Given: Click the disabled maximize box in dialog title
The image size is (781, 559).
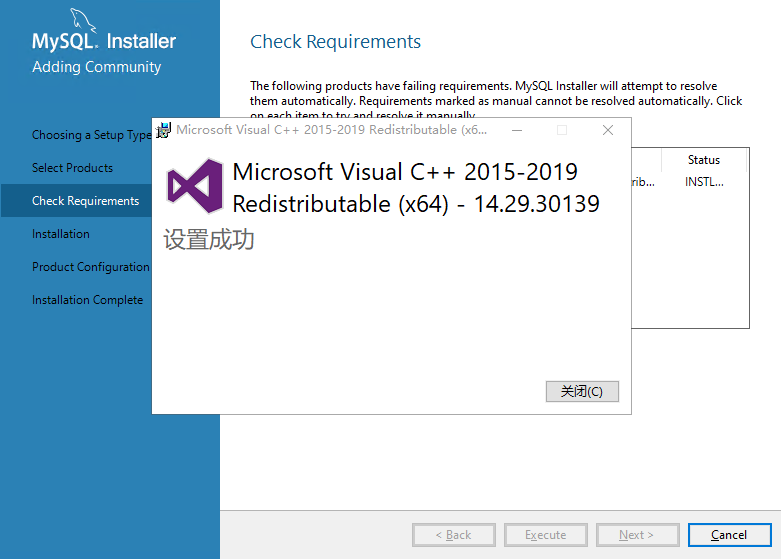Looking at the screenshot, I should pyautogui.click(x=562, y=130).
